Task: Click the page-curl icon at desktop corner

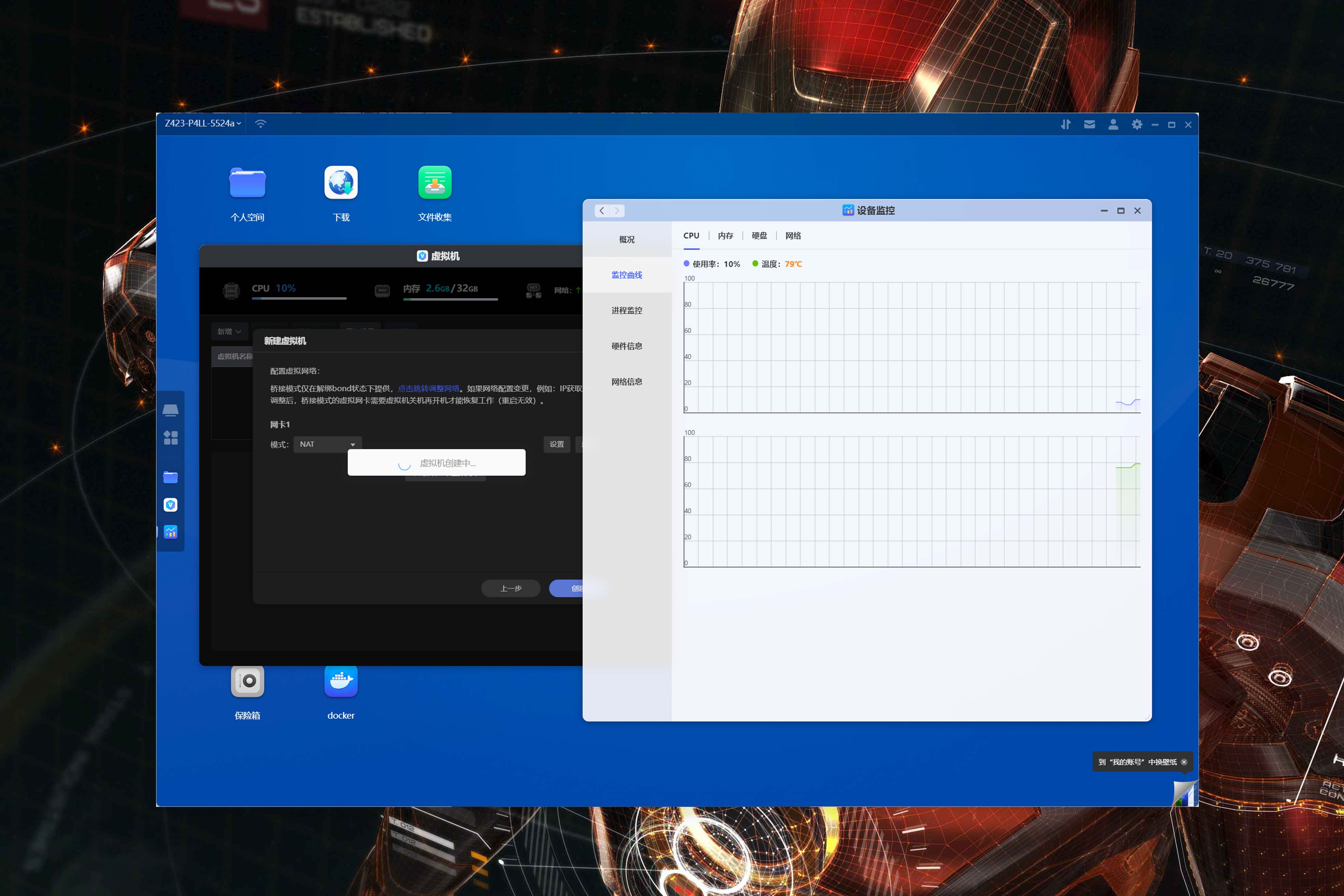Action: (x=1185, y=793)
